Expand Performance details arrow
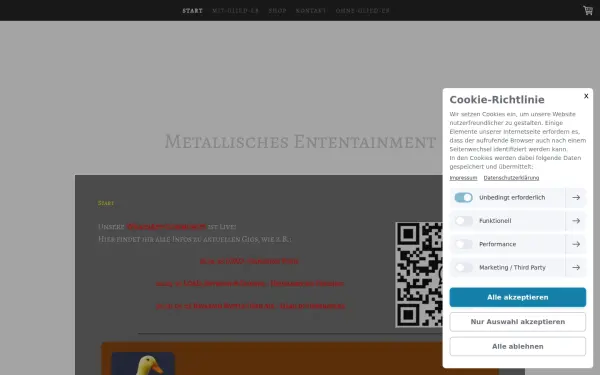The height and width of the screenshot is (375, 600). [x=576, y=244]
